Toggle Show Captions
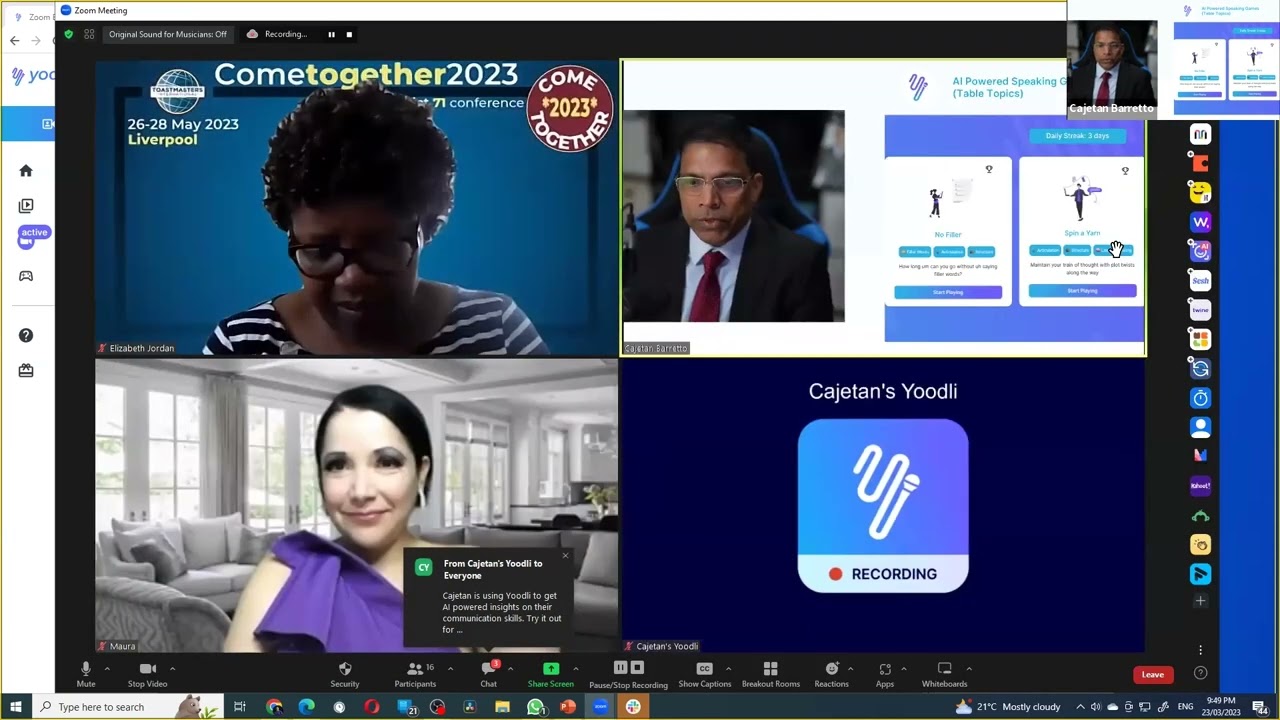1280x720 pixels. click(704, 674)
